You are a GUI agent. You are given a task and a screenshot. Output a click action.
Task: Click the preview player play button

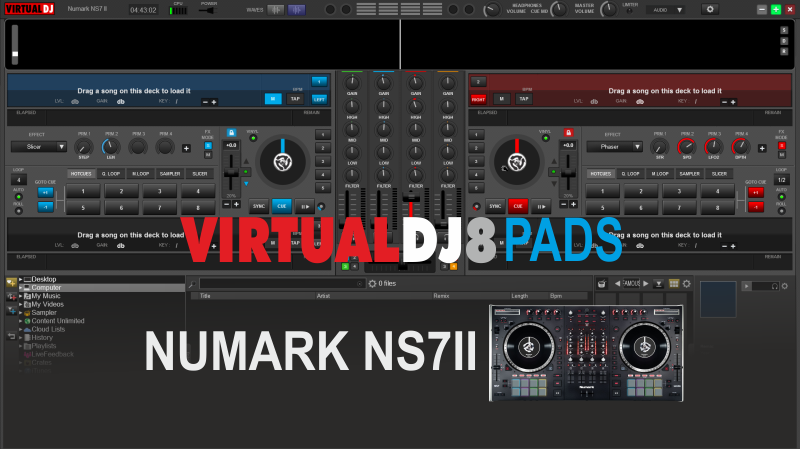click(746, 286)
